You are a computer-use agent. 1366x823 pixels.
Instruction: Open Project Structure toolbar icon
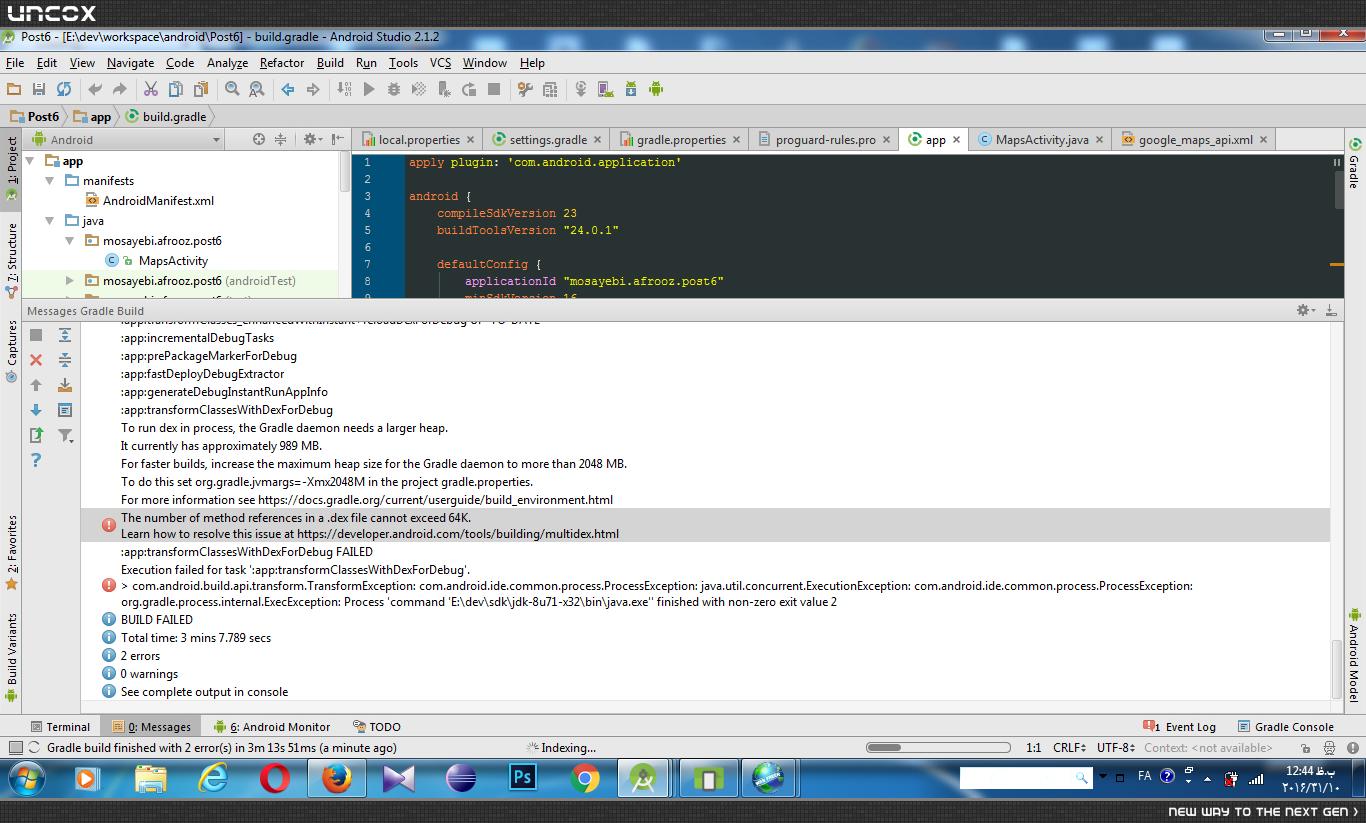[550, 89]
